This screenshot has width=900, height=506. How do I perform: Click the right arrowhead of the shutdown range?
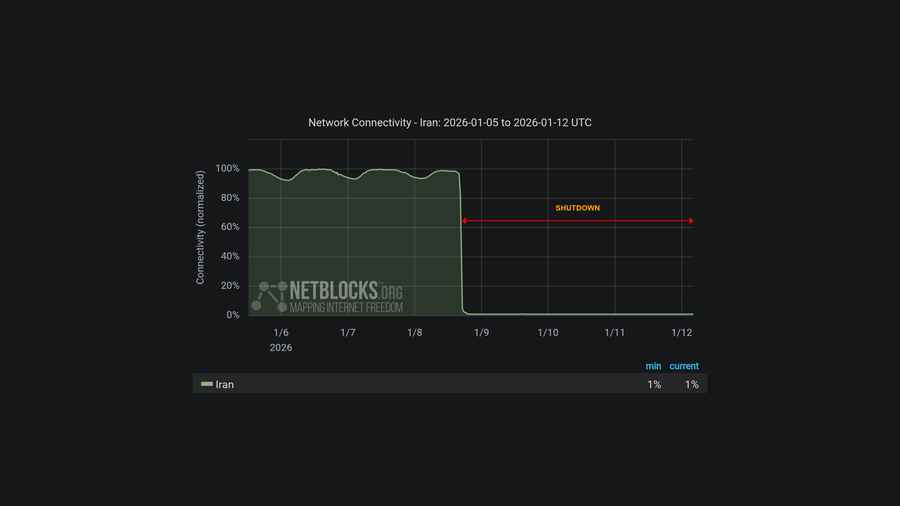[690, 221]
